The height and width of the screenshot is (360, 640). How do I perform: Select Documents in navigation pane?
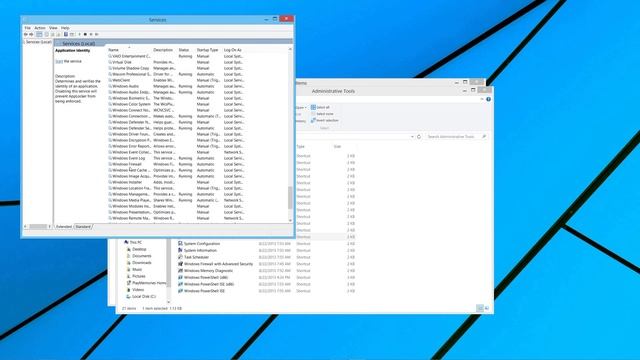(x=139, y=256)
